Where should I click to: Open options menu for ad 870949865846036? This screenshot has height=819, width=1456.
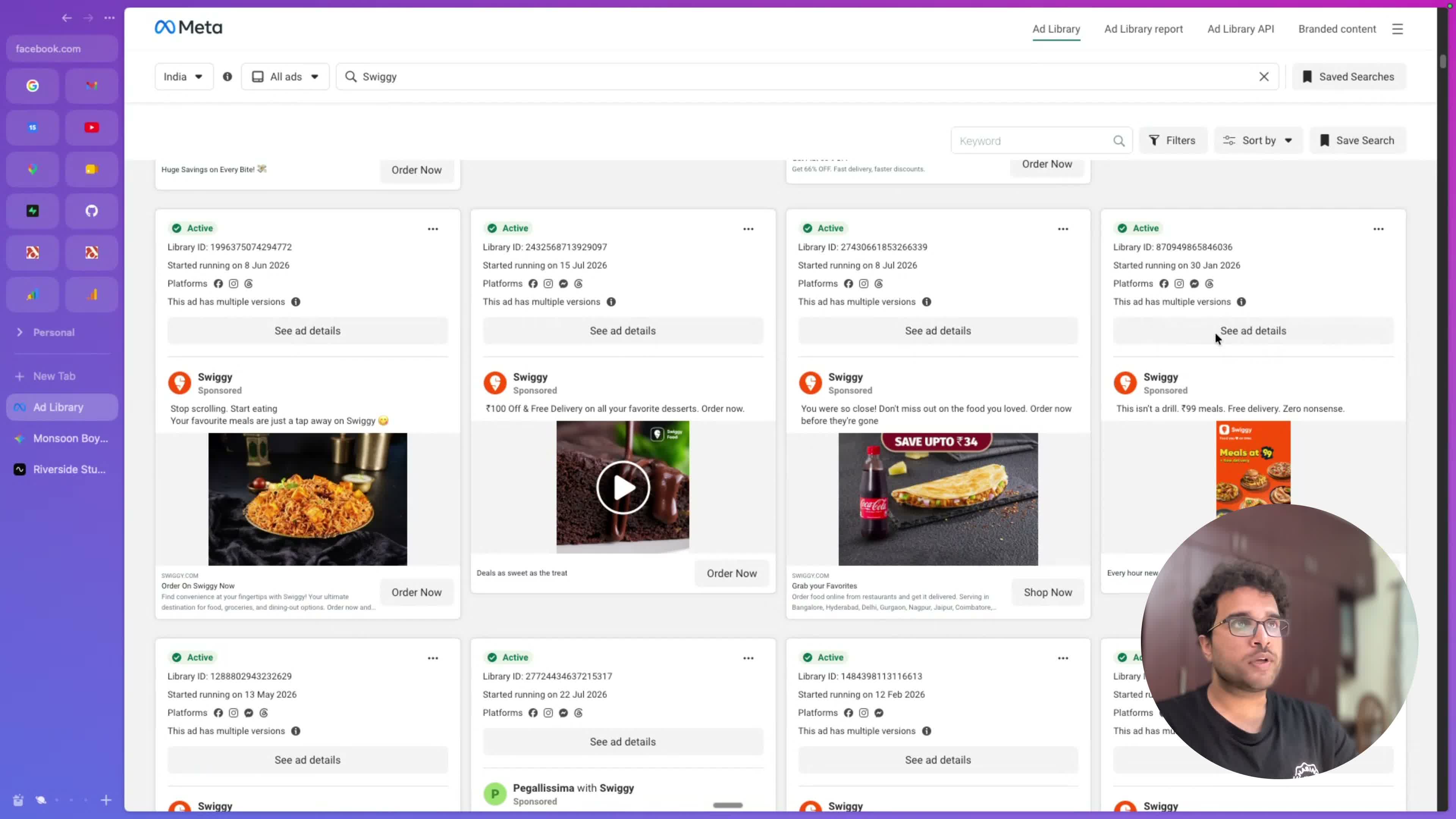tap(1379, 229)
